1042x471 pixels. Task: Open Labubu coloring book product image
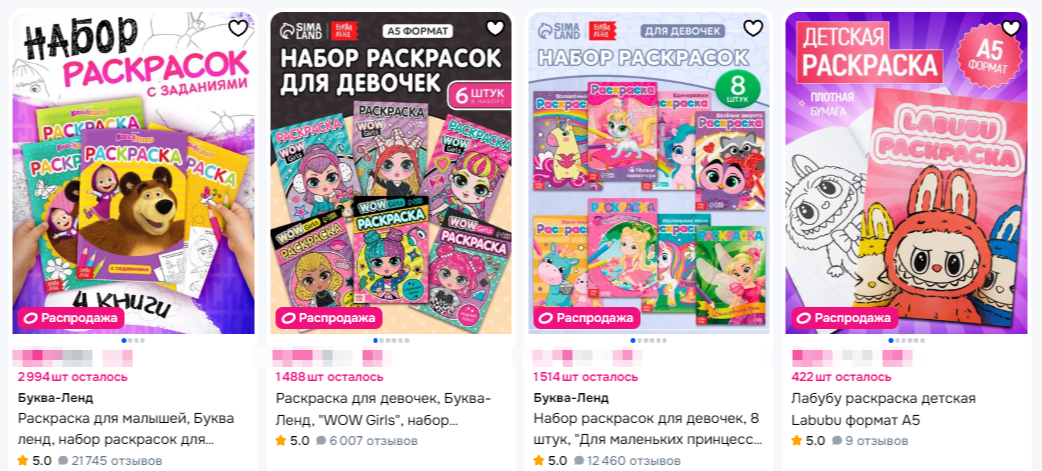coord(906,173)
